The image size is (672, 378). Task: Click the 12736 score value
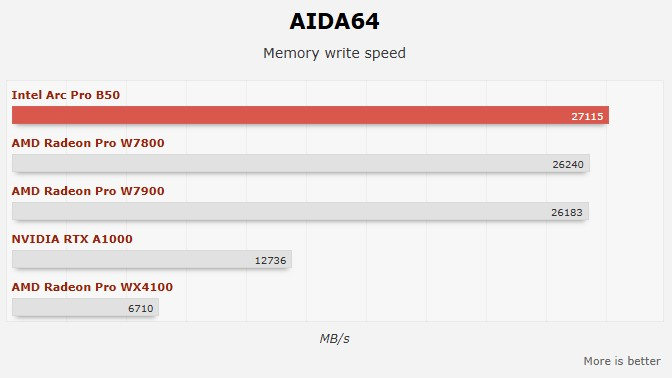click(270, 260)
